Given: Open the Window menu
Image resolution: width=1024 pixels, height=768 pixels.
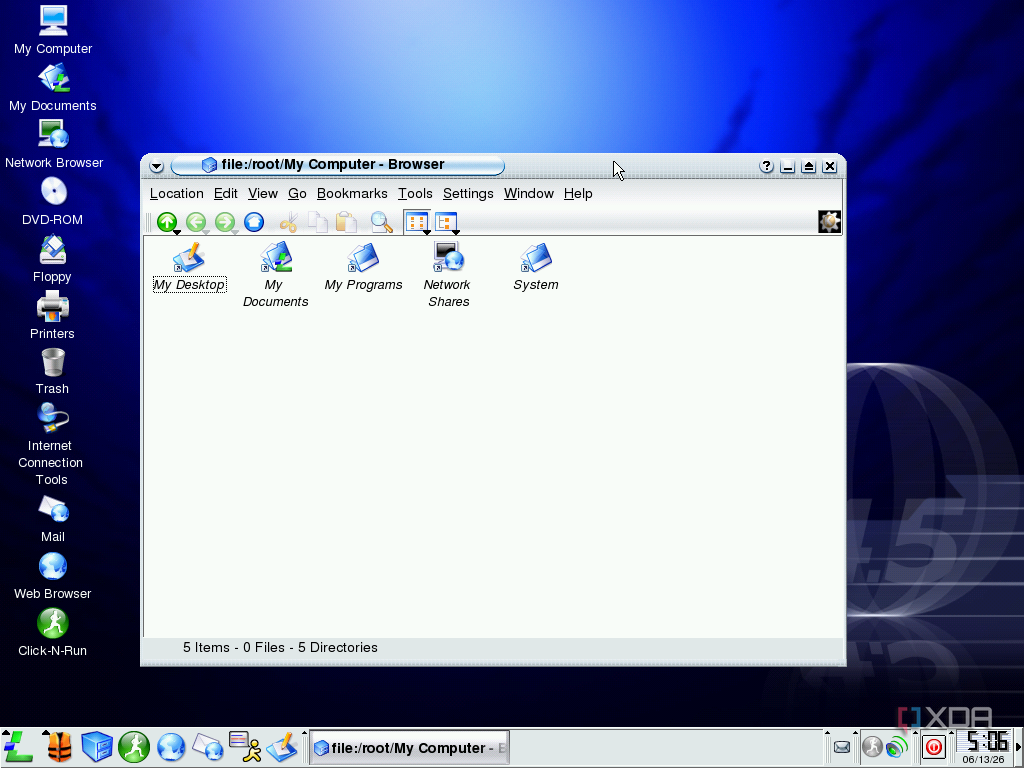Looking at the screenshot, I should tap(528, 193).
